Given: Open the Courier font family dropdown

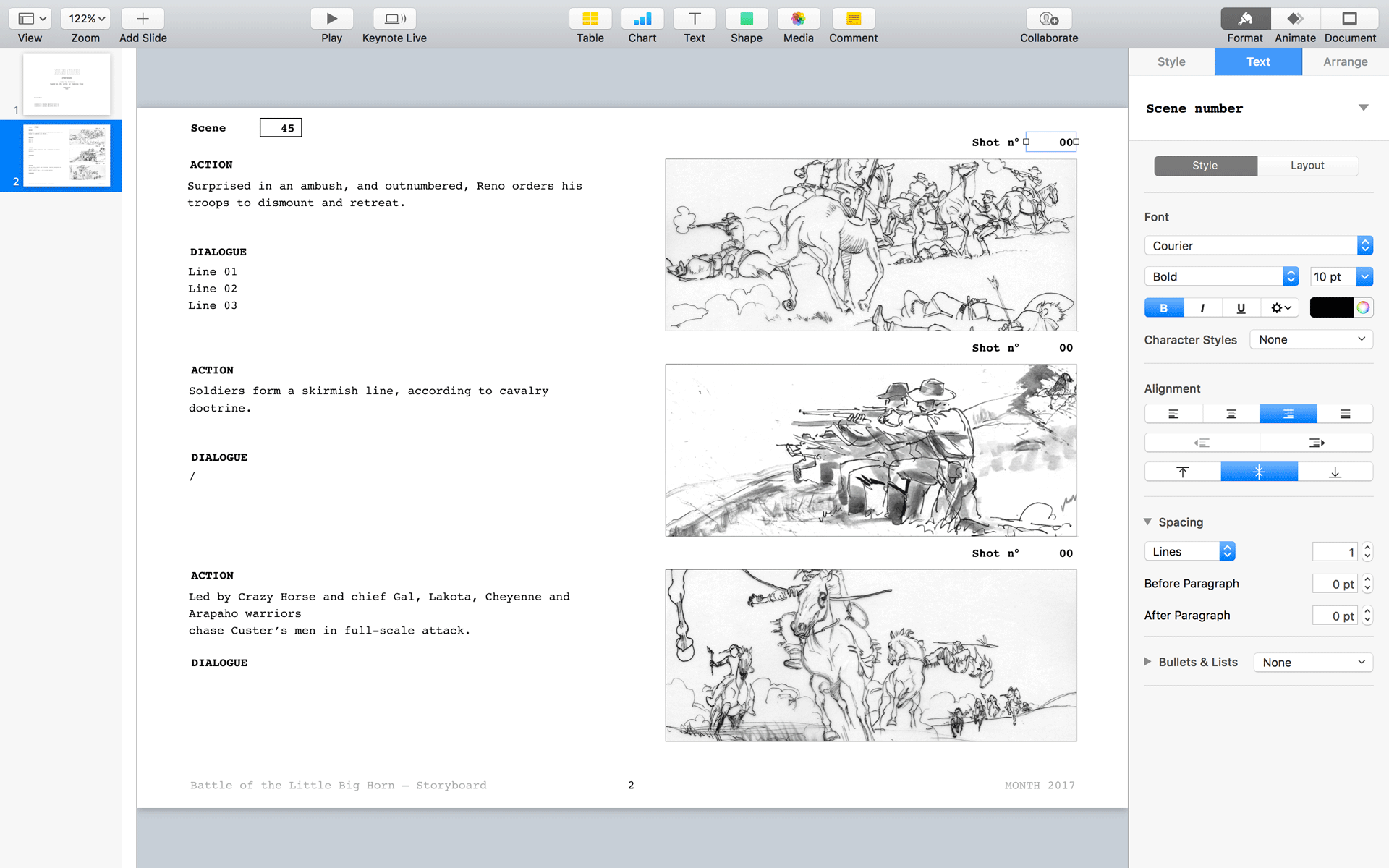Looking at the screenshot, I should (x=1257, y=246).
